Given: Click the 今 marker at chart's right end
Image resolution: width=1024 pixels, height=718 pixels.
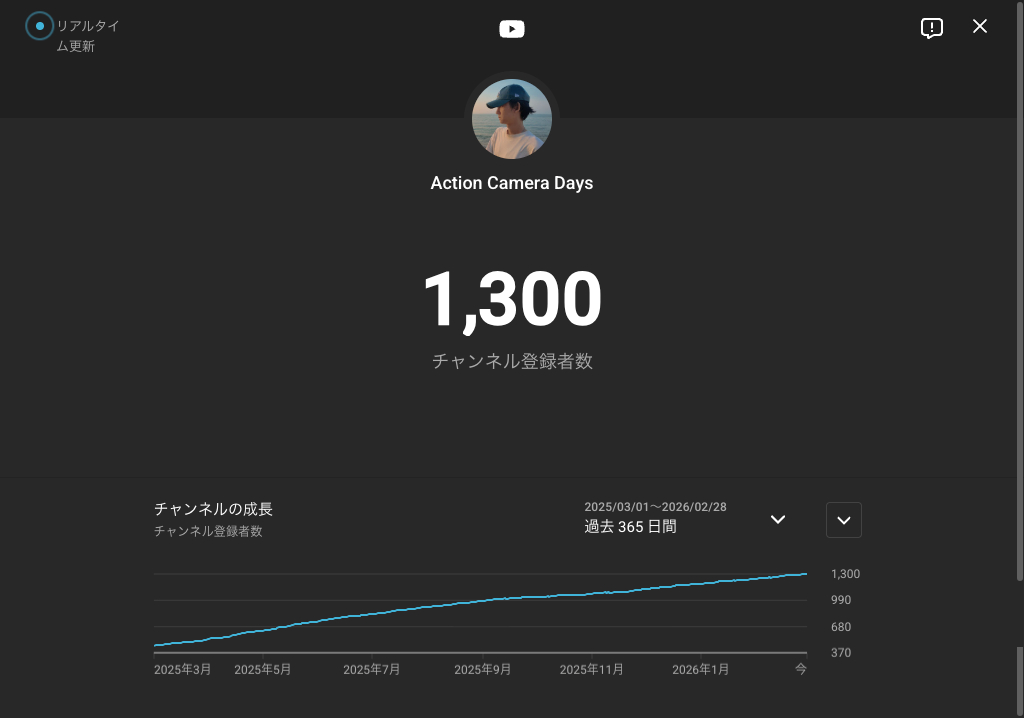Looking at the screenshot, I should click(x=800, y=669).
